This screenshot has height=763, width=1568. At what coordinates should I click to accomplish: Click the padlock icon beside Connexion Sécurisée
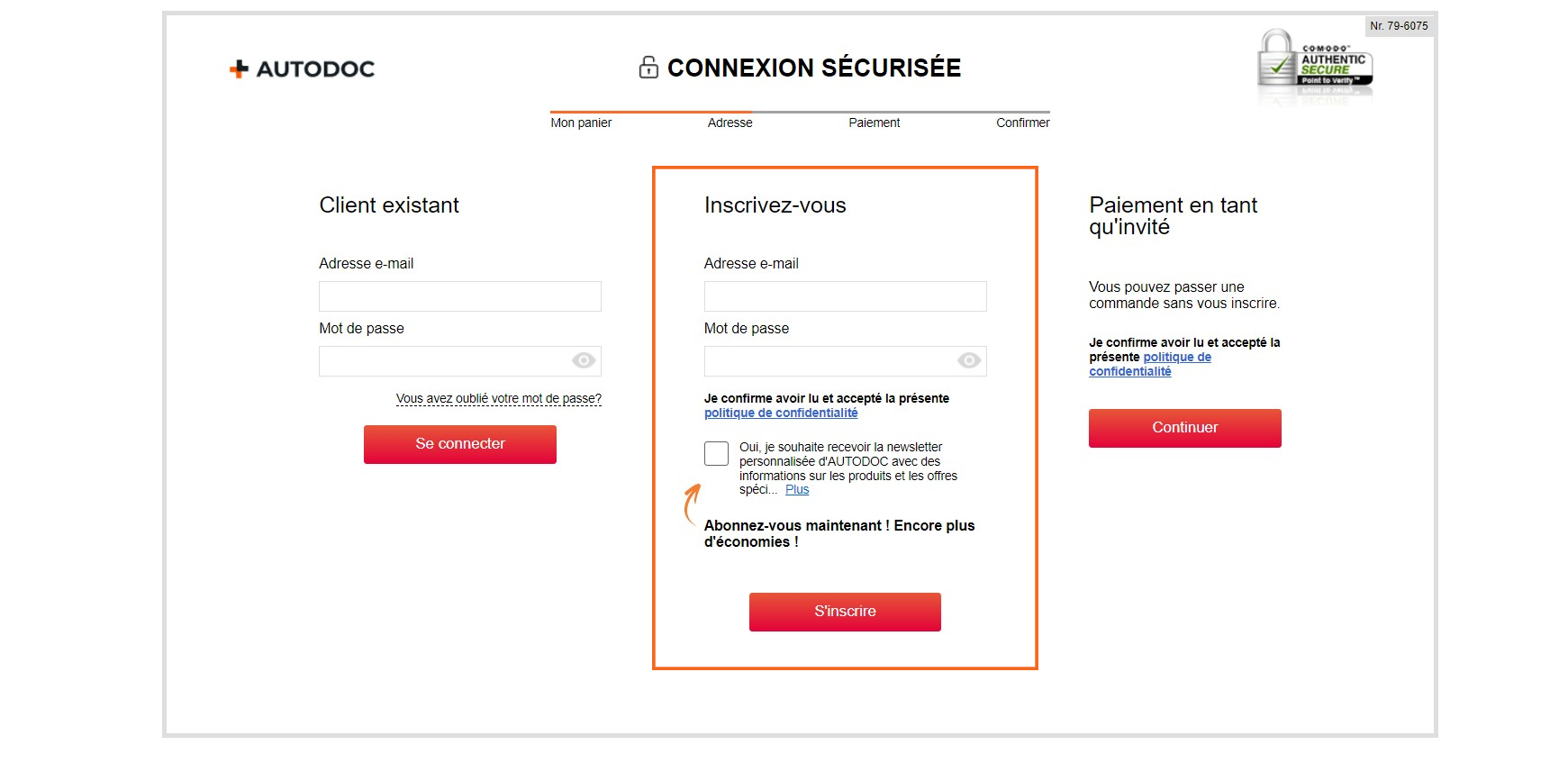(x=648, y=68)
